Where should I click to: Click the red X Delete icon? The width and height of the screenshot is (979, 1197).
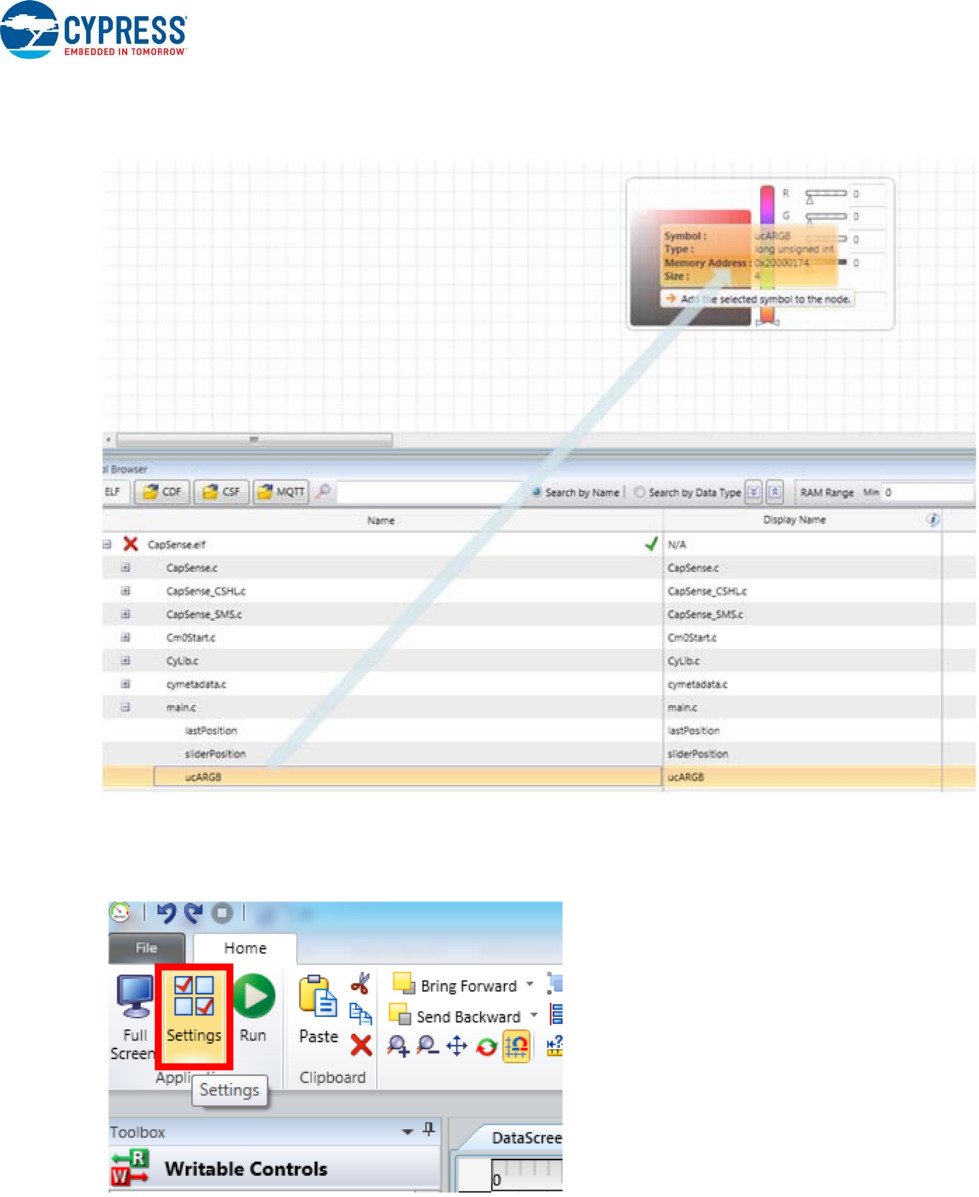(x=361, y=1046)
